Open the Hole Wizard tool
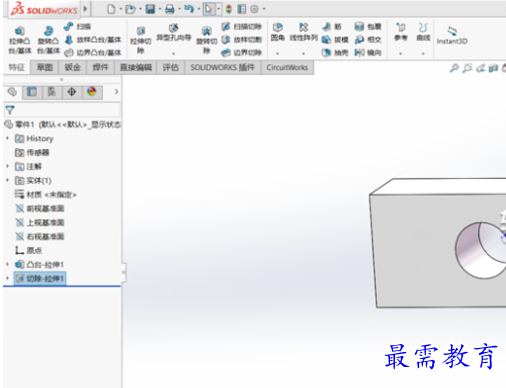 [173, 28]
